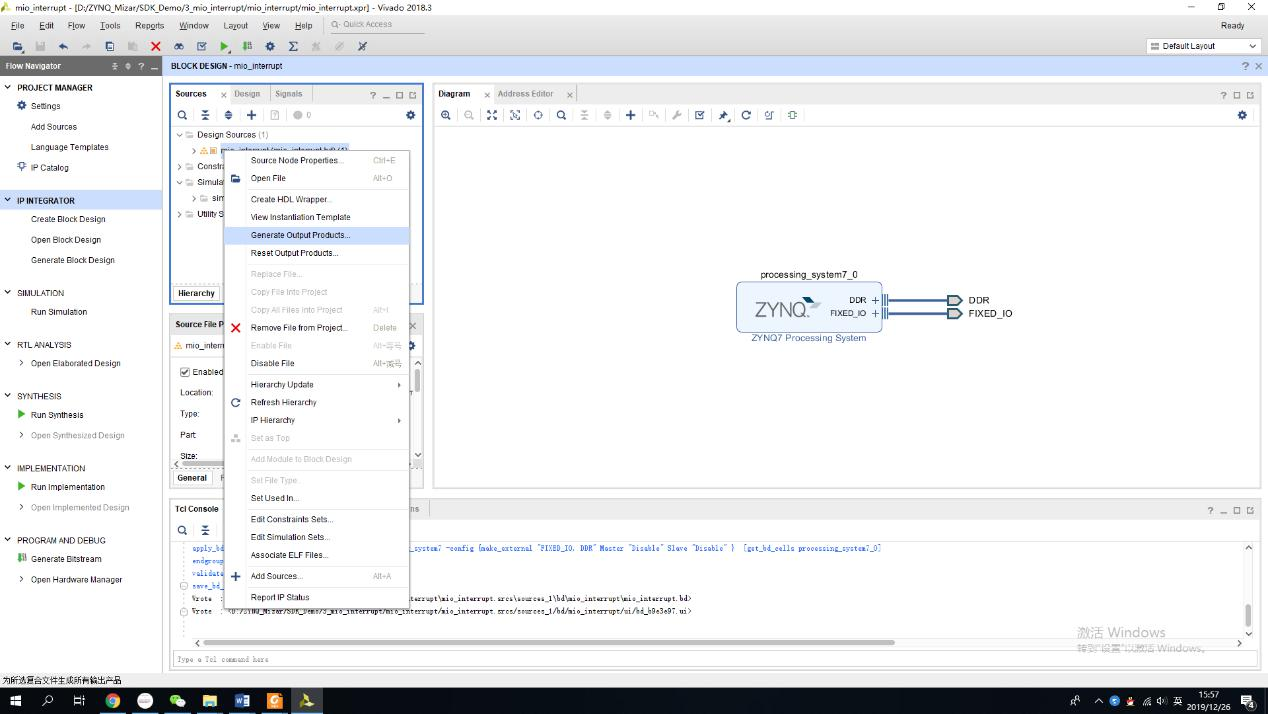Open Sources panel settings gear

pos(410,115)
